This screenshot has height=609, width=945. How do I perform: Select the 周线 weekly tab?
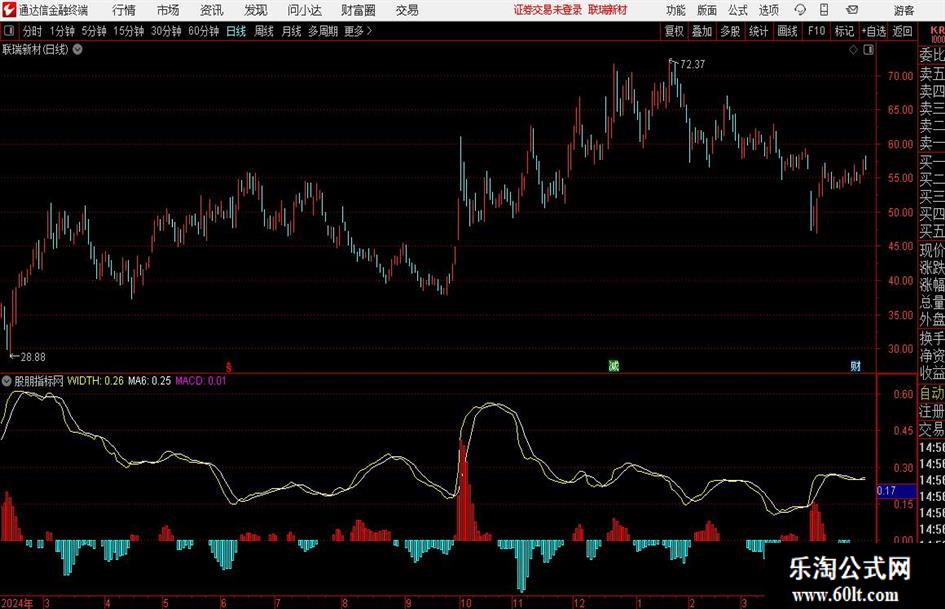263,31
